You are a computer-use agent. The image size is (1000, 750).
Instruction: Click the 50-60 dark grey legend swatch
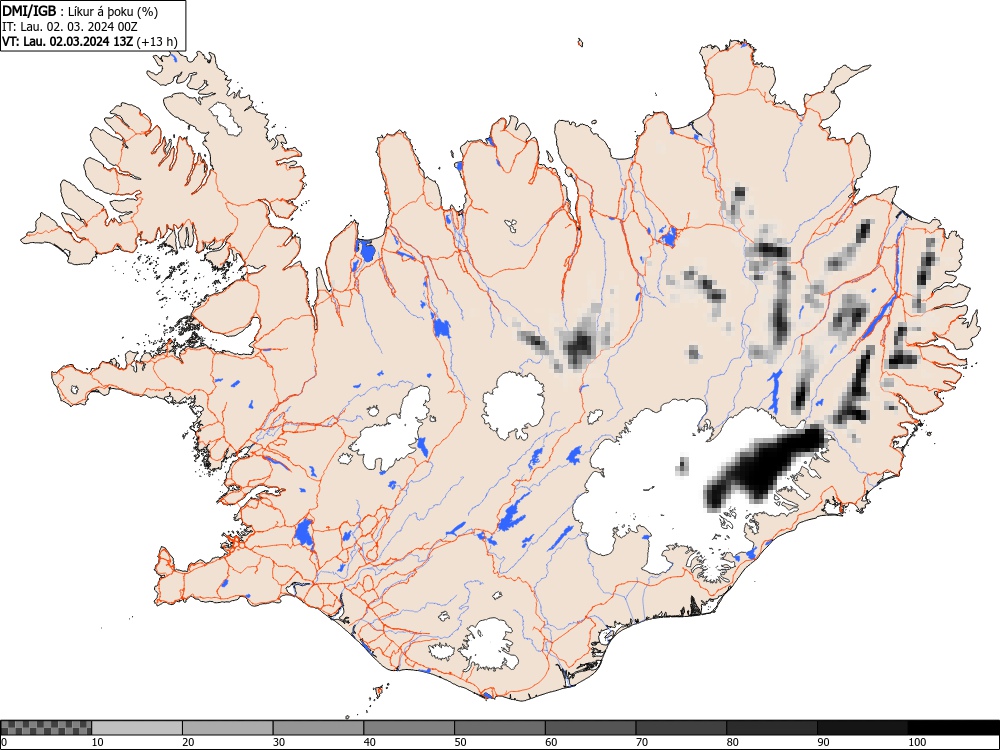click(500, 728)
